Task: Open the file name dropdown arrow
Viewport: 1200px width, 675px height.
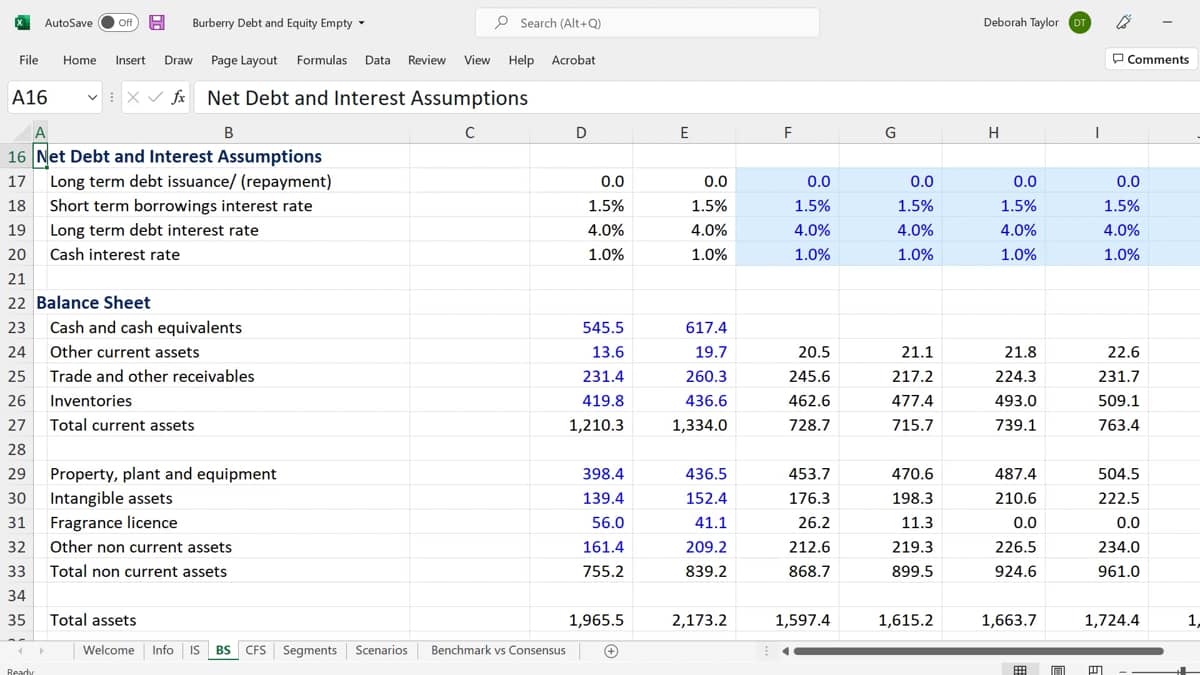Action: pyautogui.click(x=361, y=23)
